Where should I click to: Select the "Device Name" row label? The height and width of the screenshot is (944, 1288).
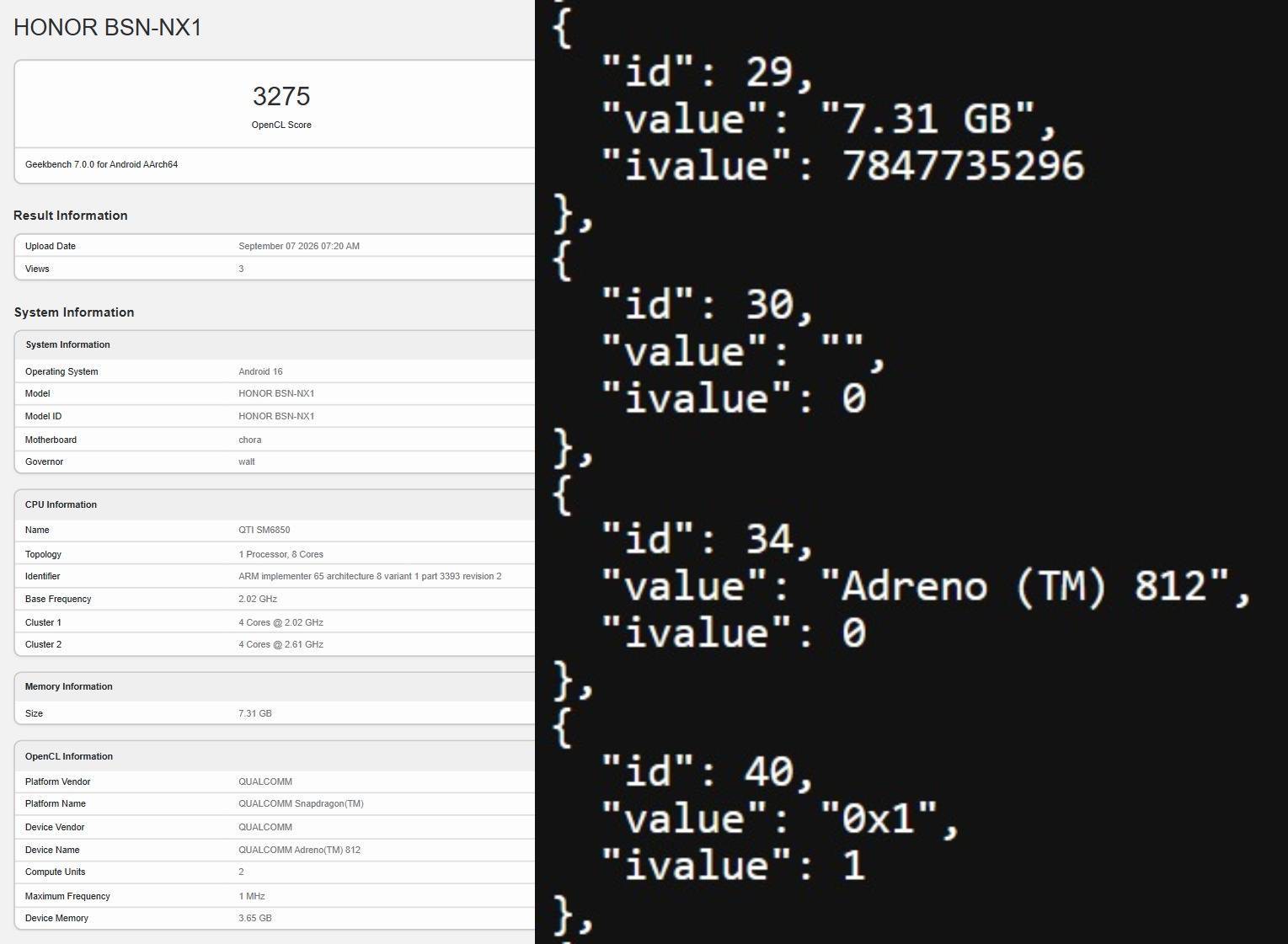coord(52,850)
